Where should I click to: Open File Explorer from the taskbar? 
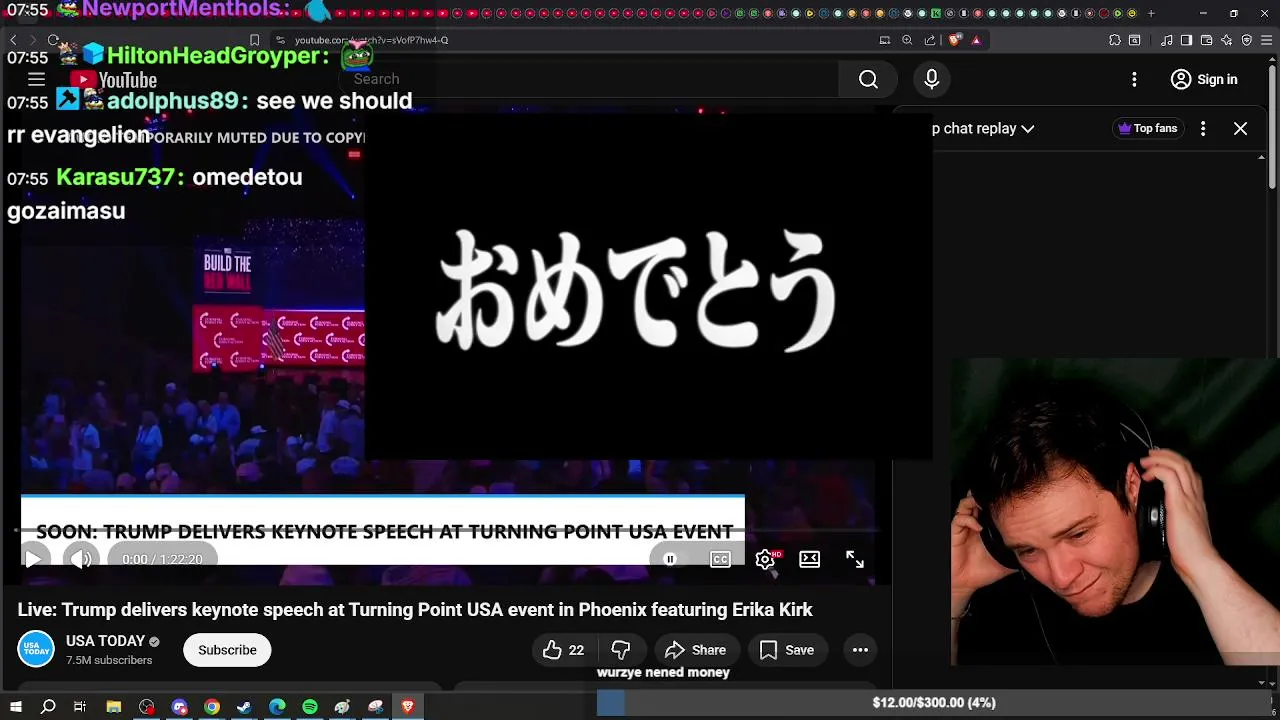[x=114, y=707]
